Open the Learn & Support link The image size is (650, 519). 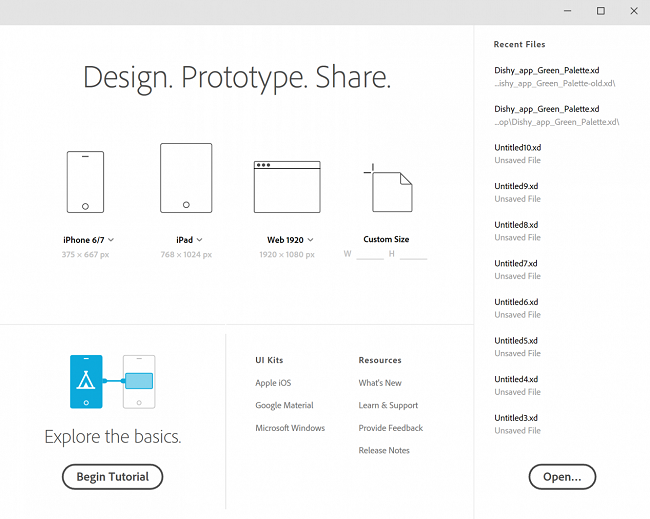coord(388,405)
